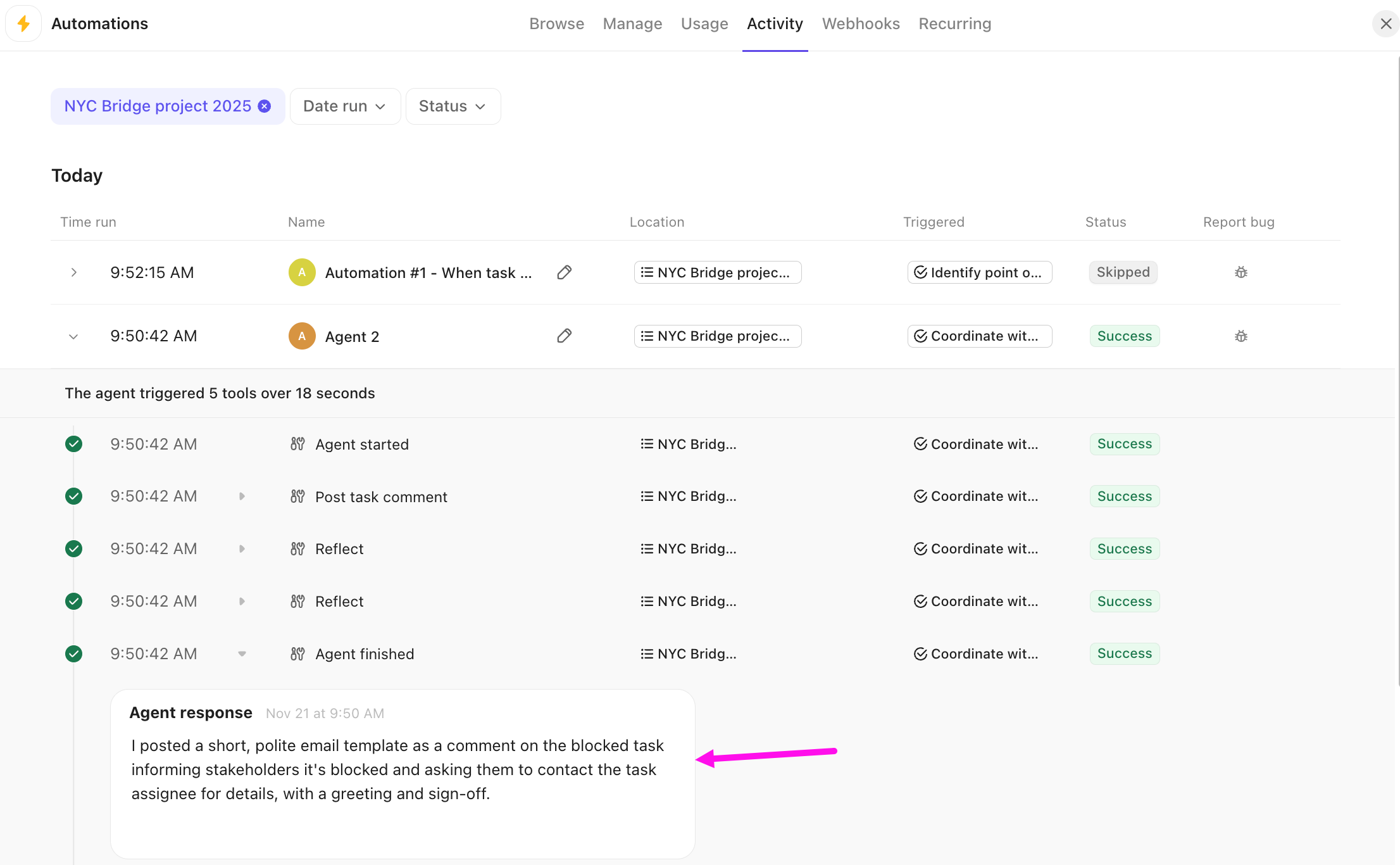Switch to the Browse tab
The height and width of the screenshot is (865, 1400).
[556, 23]
